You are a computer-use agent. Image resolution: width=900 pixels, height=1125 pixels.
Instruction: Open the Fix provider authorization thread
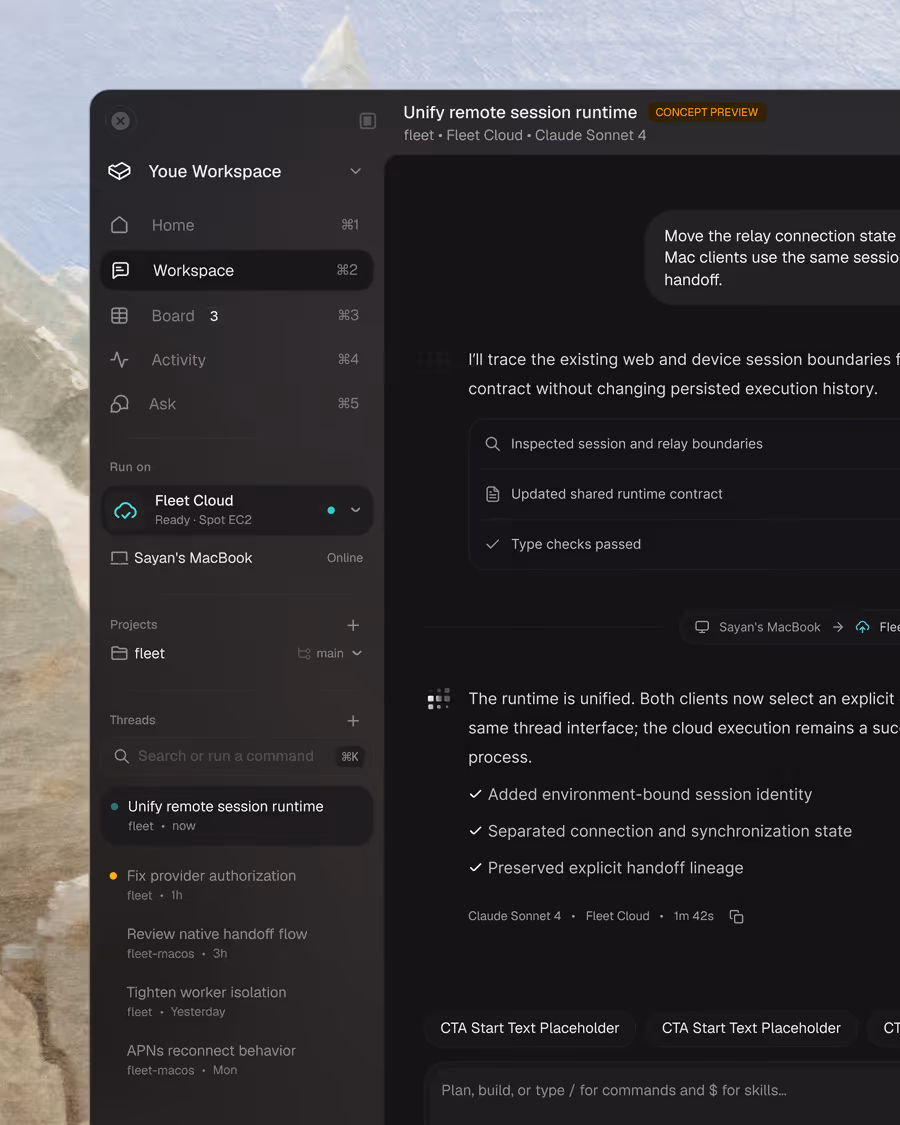(x=236, y=885)
